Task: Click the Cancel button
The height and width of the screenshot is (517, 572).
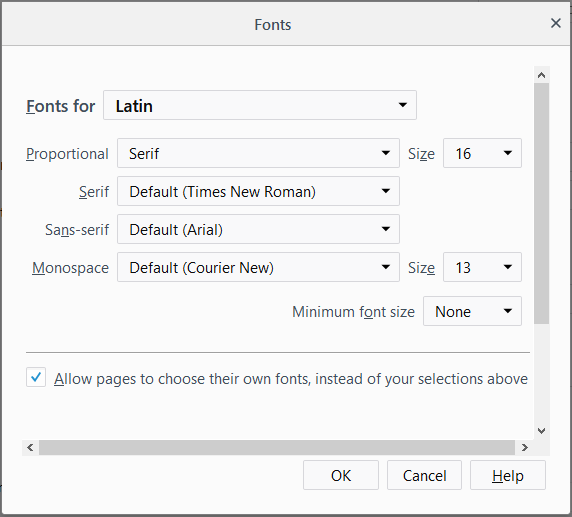Action: 424,475
